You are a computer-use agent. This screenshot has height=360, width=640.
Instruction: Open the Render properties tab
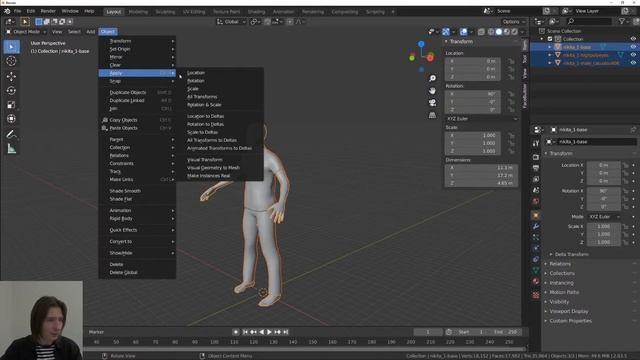pyautogui.click(x=536, y=157)
